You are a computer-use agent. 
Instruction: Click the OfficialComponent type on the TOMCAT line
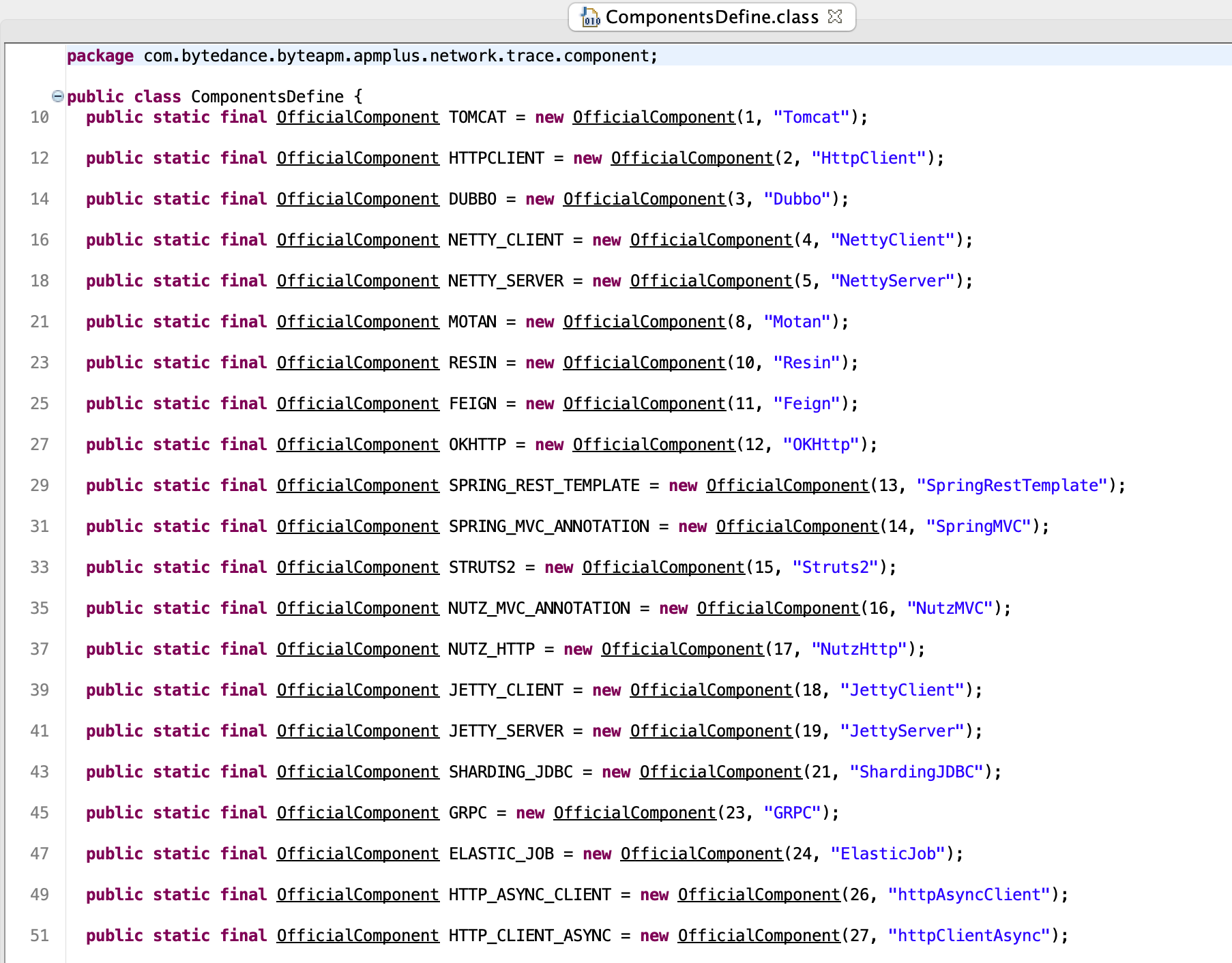pyautogui.click(x=357, y=117)
